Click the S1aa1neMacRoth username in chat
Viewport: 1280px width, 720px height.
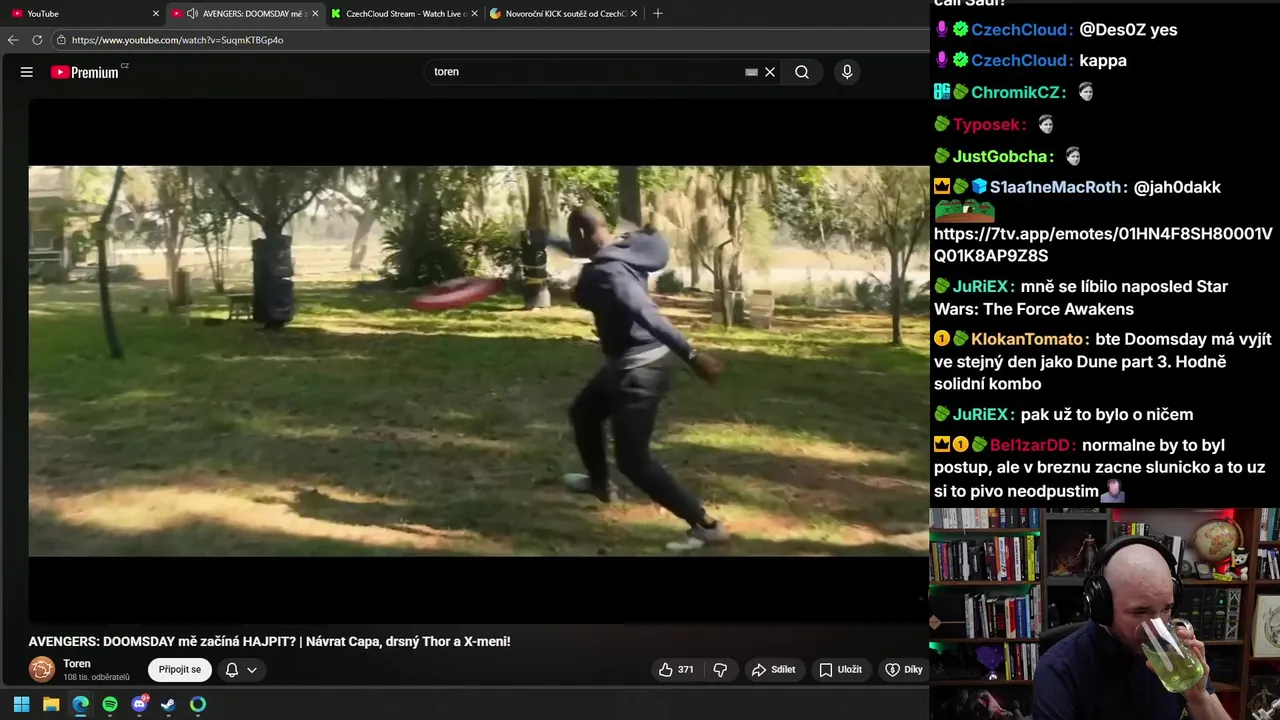(x=1056, y=187)
